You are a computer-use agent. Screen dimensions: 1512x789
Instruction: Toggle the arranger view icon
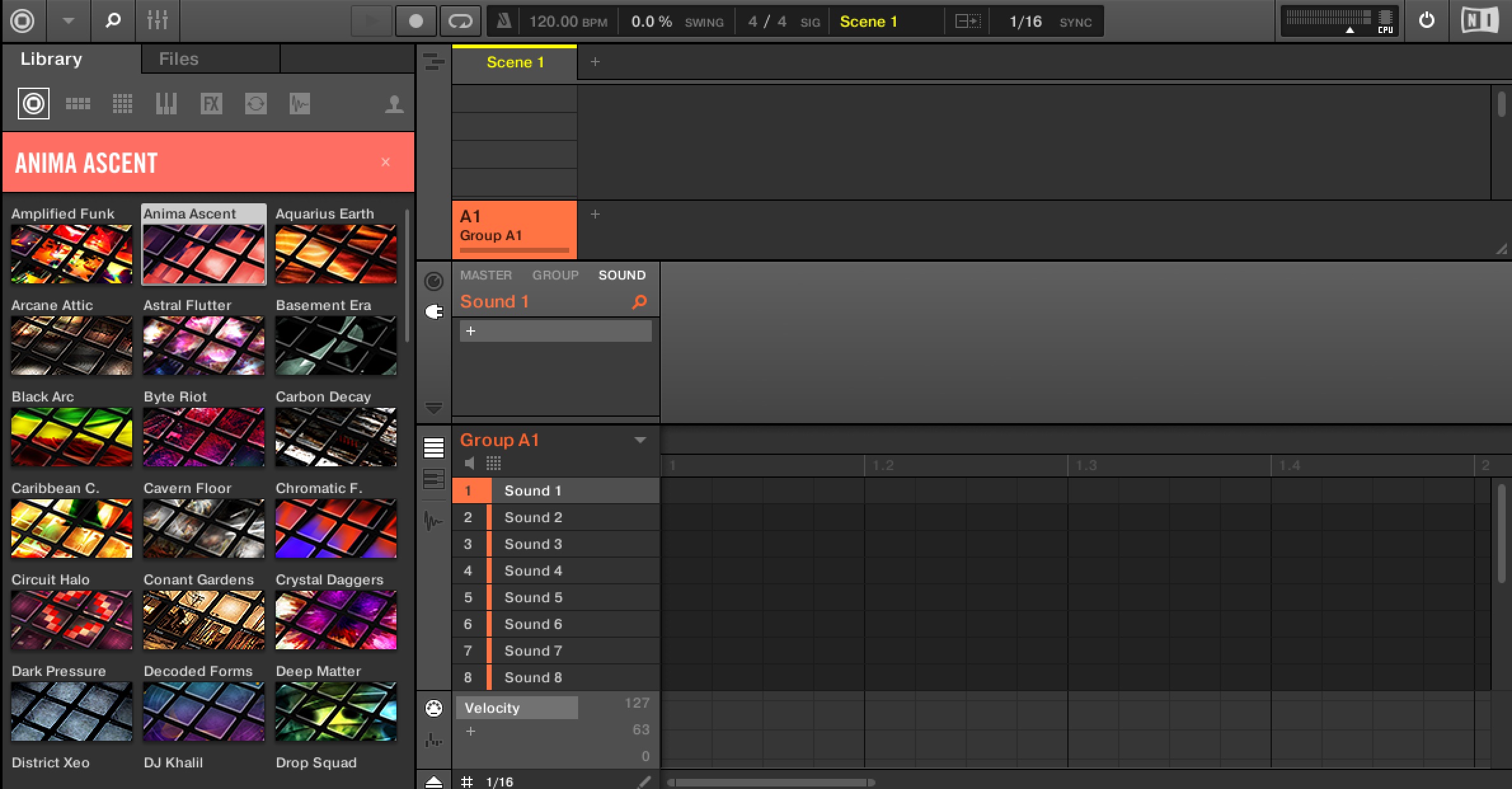tap(434, 62)
